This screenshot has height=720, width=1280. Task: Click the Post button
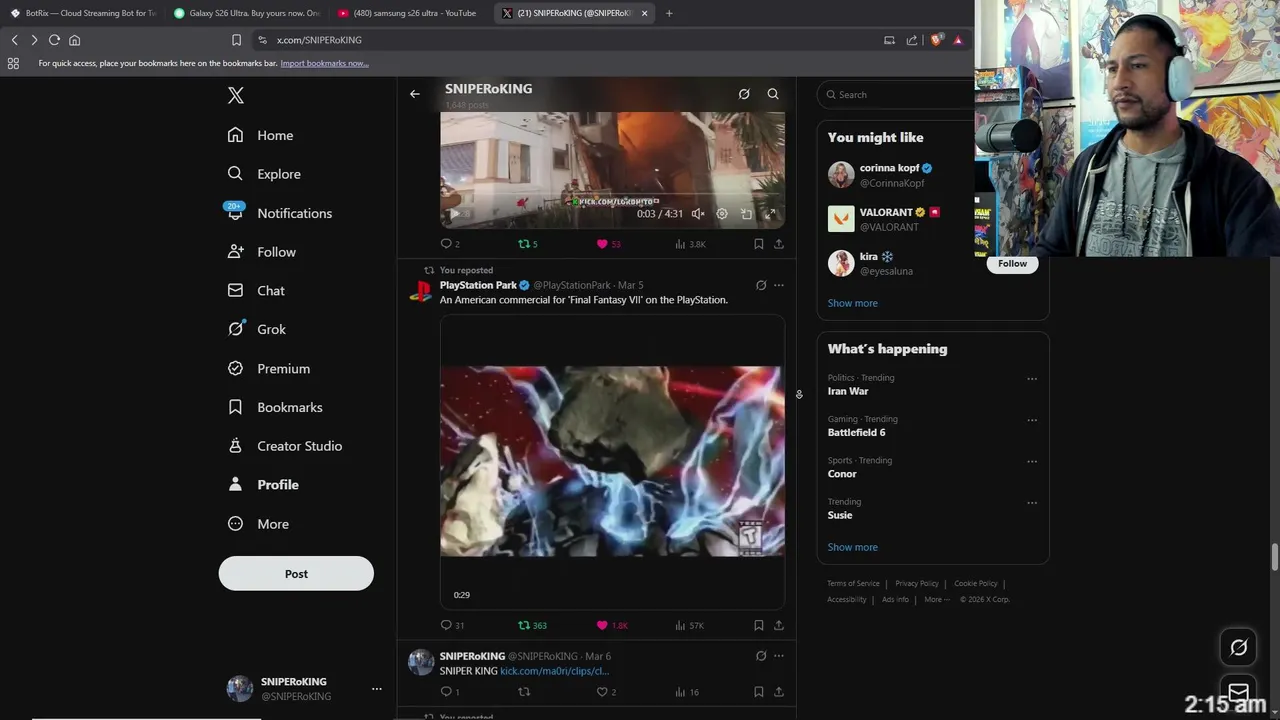pos(296,574)
